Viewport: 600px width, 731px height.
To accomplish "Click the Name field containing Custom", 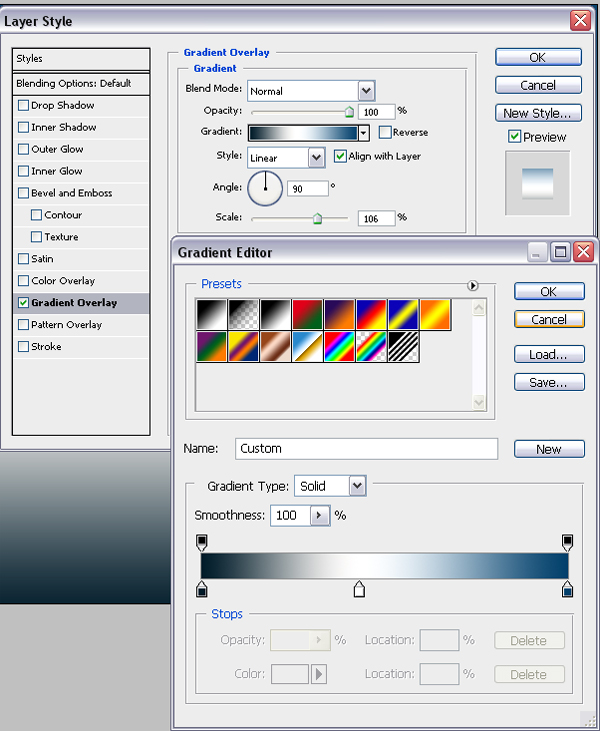I will (366, 449).
